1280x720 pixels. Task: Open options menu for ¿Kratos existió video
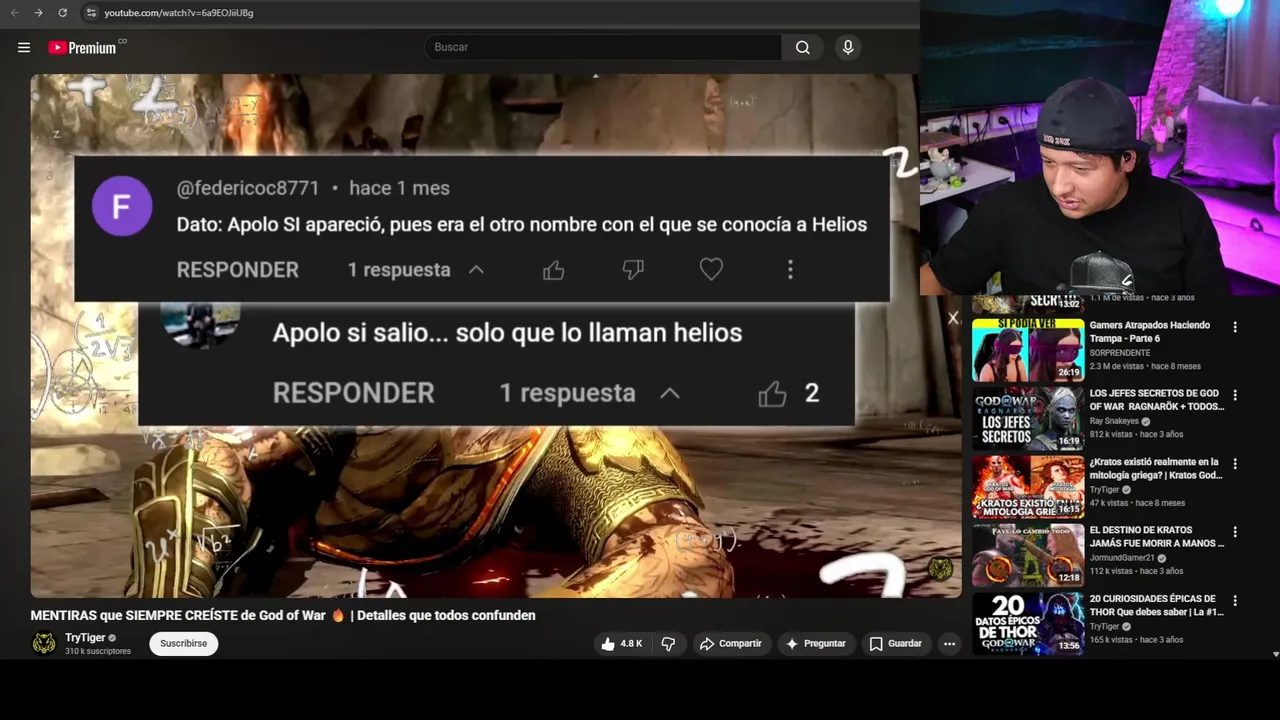click(1235, 464)
